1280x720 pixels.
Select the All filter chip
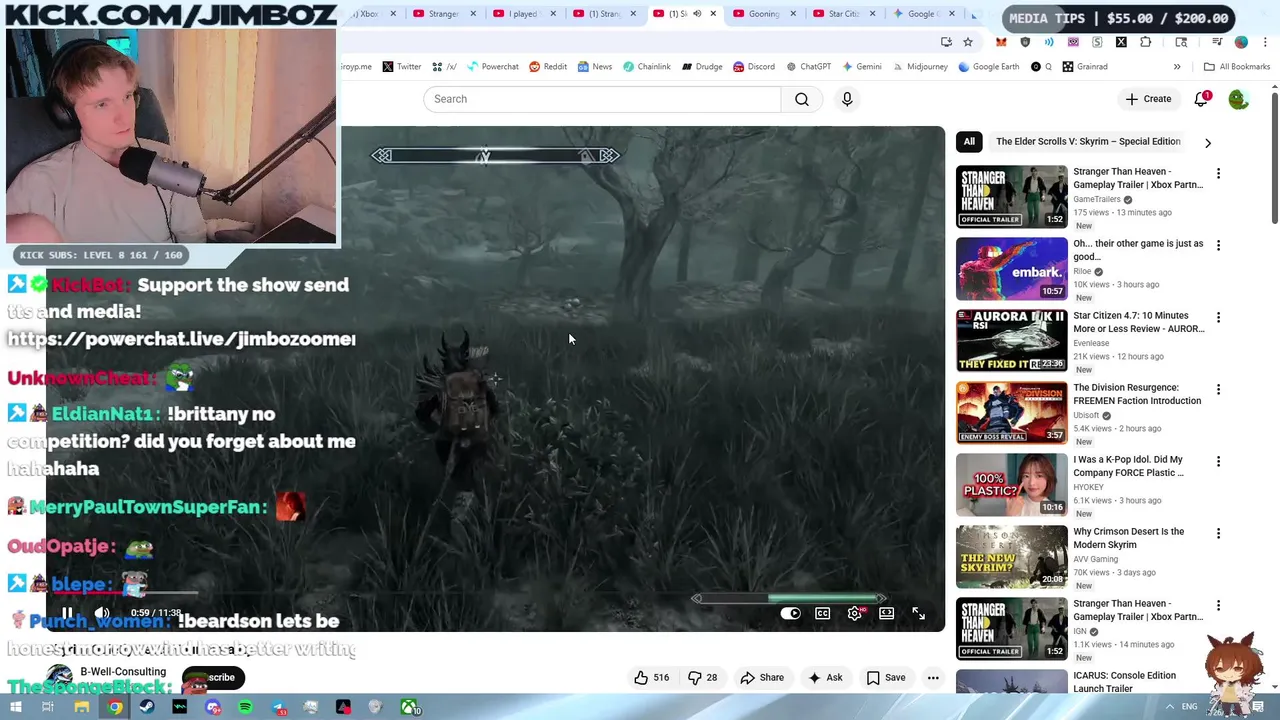coord(969,141)
